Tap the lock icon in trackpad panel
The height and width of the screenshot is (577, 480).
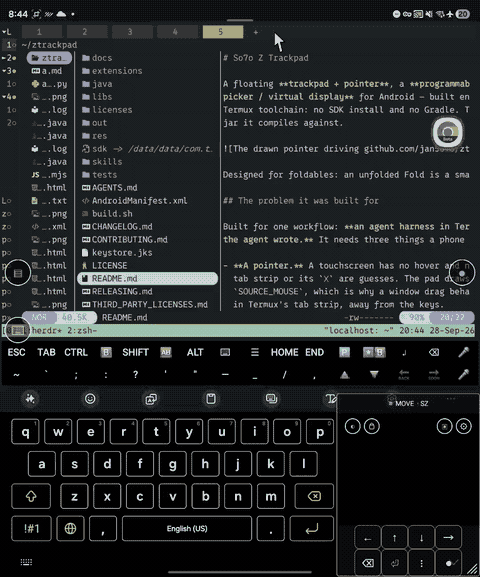[372, 426]
